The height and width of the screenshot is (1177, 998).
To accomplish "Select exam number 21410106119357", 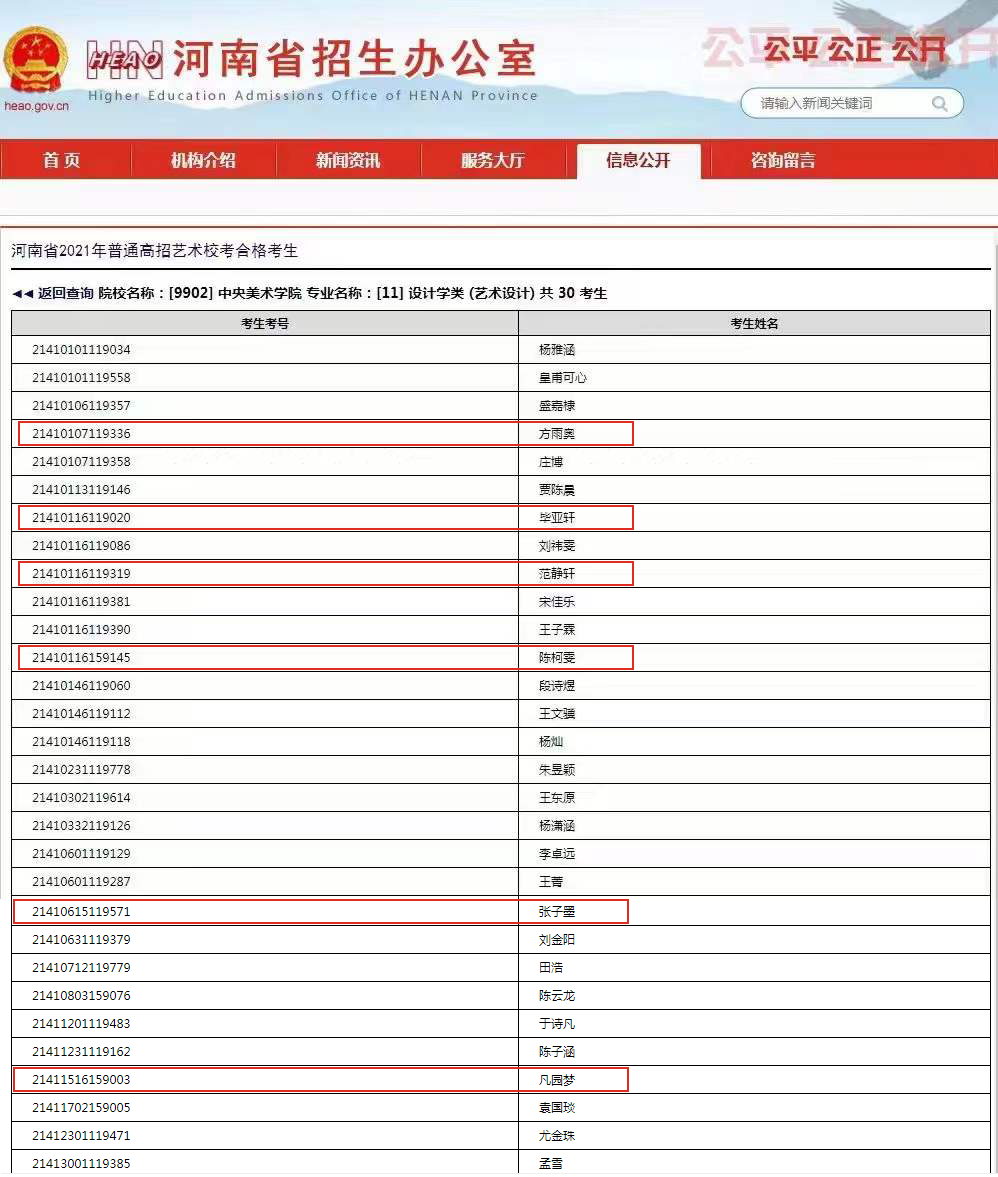I will (81, 406).
